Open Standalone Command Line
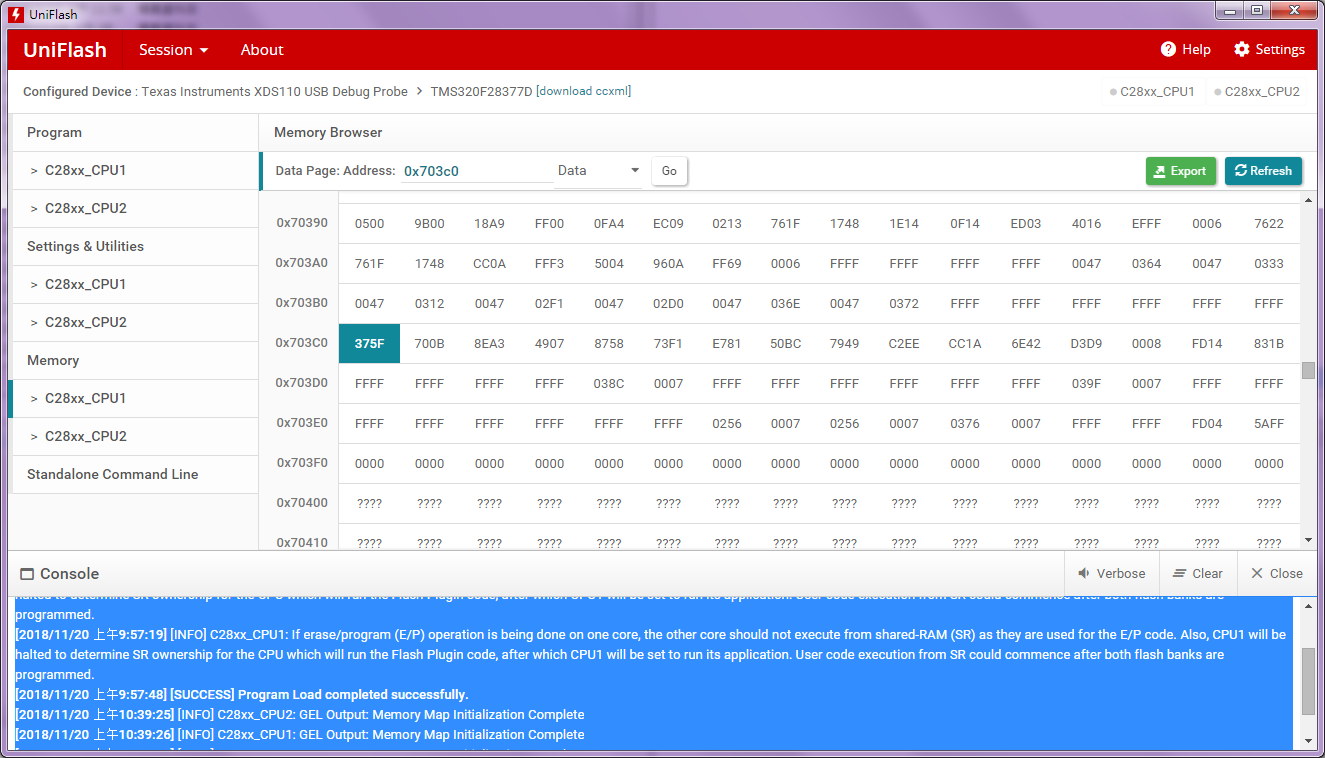This screenshot has width=1325, height=758. point(134,475)
